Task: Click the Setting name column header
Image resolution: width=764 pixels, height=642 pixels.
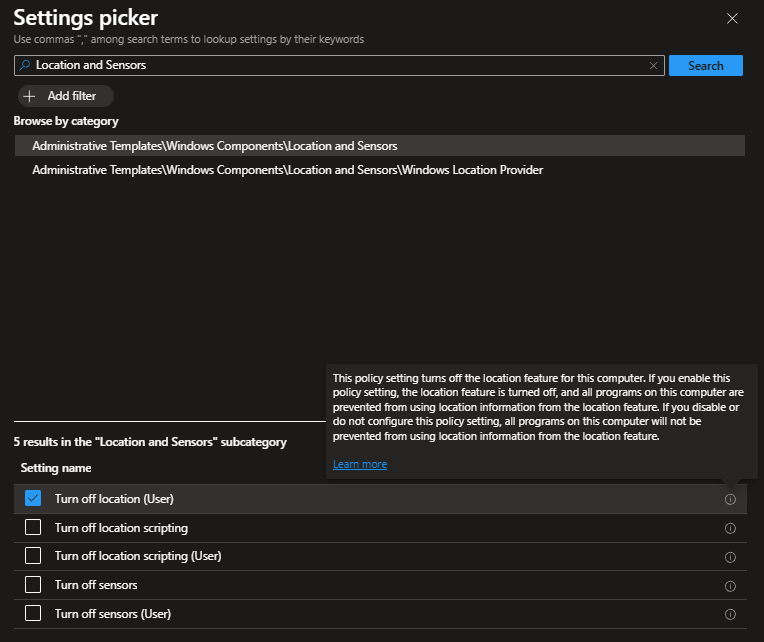Action: coord(56,468)
